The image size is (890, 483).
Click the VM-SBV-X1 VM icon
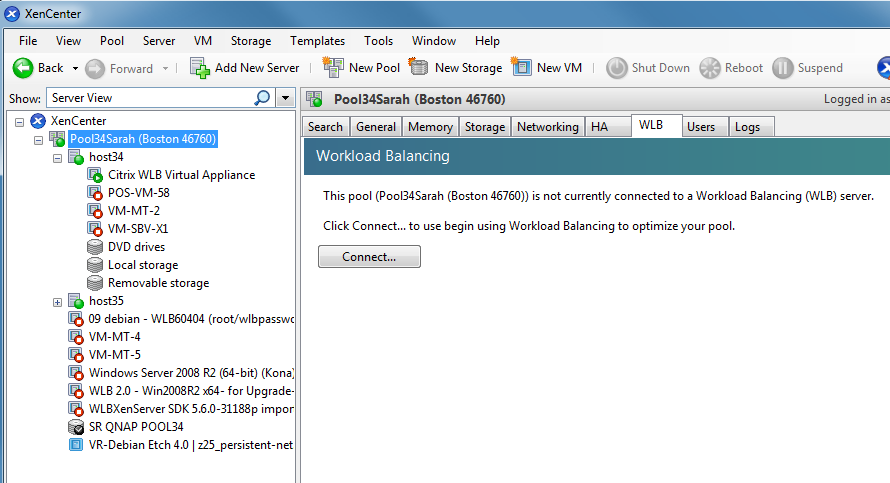(95, 229)
